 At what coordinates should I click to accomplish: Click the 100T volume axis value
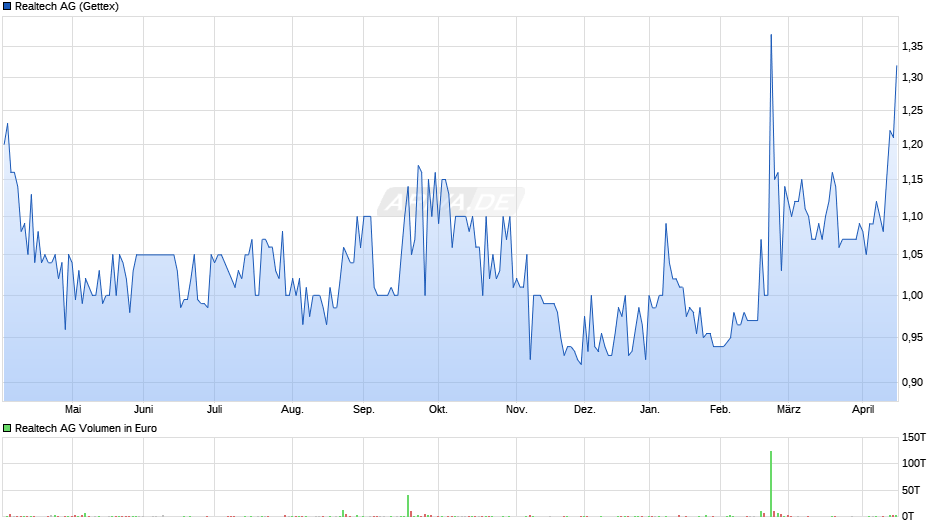pyautogui.click(x=914, y=463)
